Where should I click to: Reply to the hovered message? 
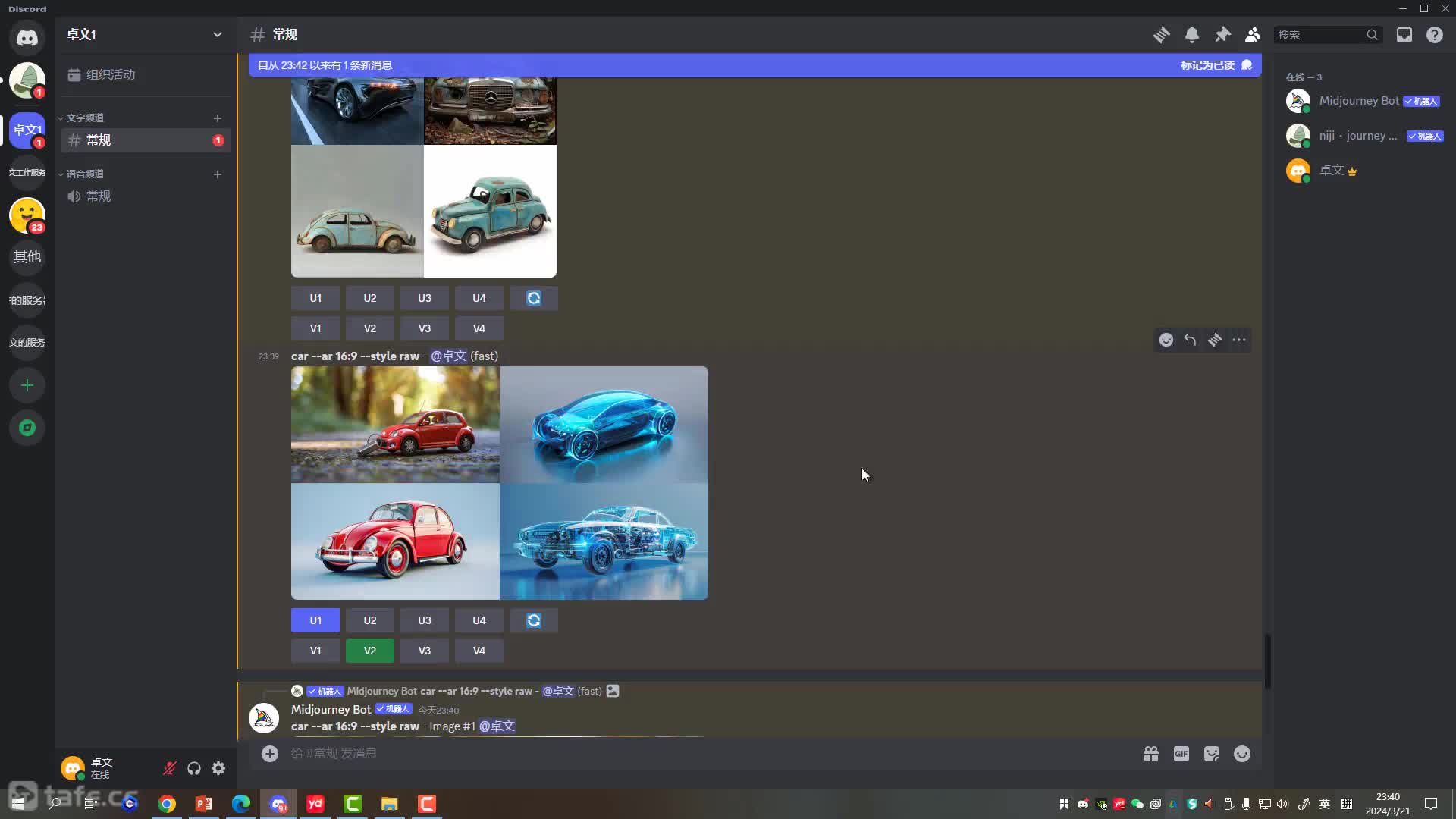[1191, 340]
